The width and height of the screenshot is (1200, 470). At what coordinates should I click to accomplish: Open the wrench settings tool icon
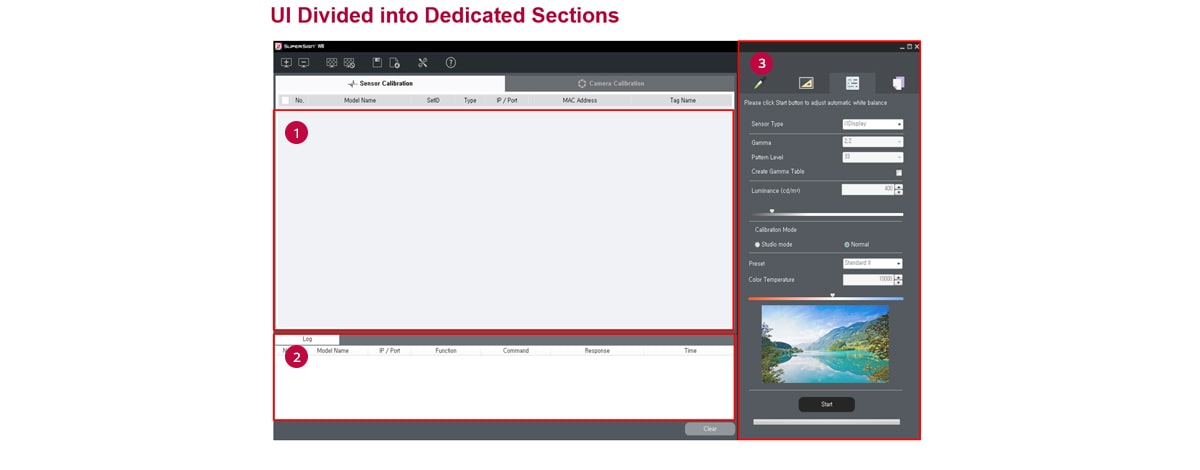tap(422, 63)
